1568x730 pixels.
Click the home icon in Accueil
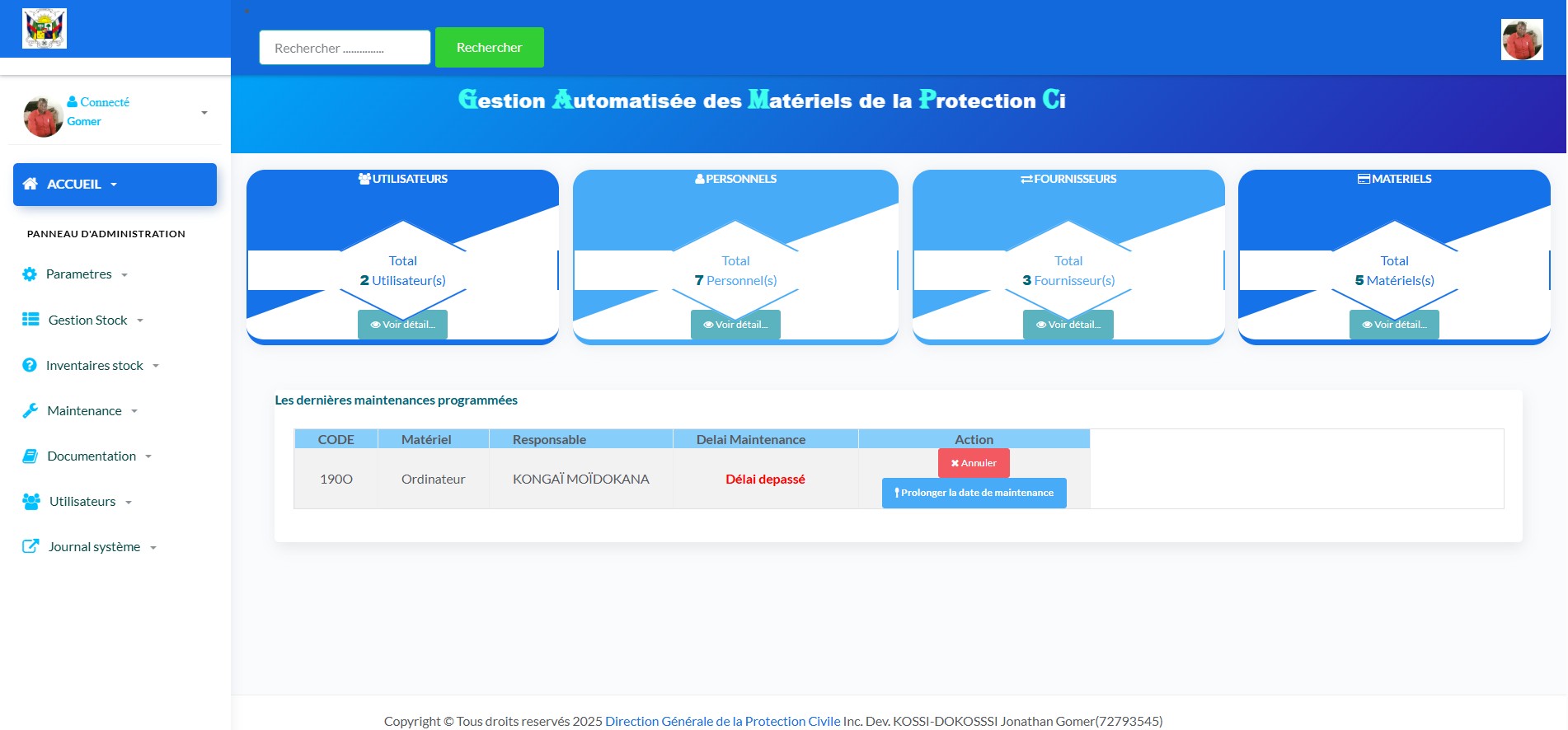coord(31,184)
